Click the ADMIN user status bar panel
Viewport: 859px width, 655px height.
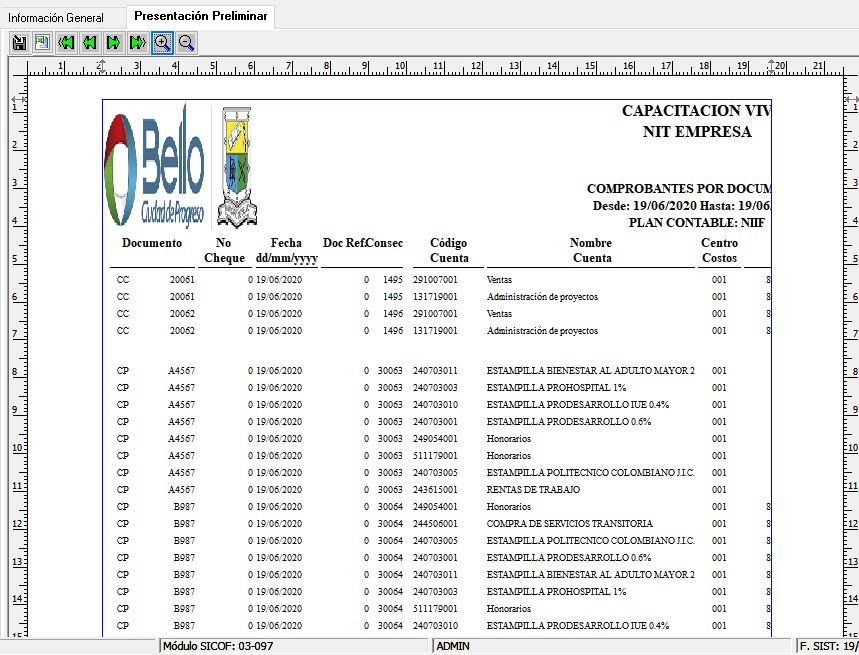[x=612, y=646]
